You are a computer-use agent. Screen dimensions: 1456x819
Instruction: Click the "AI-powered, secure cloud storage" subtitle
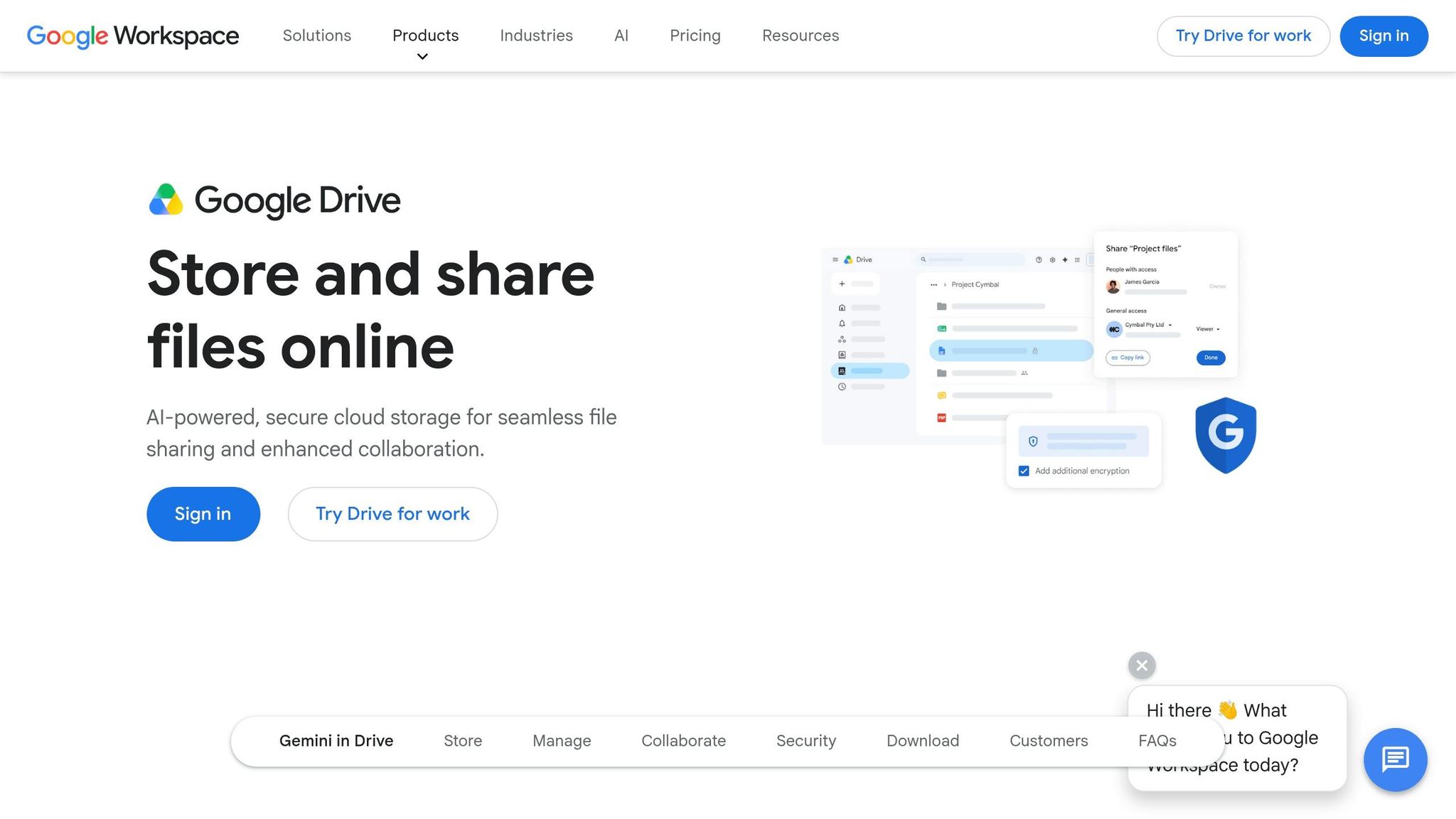[381, 433]
